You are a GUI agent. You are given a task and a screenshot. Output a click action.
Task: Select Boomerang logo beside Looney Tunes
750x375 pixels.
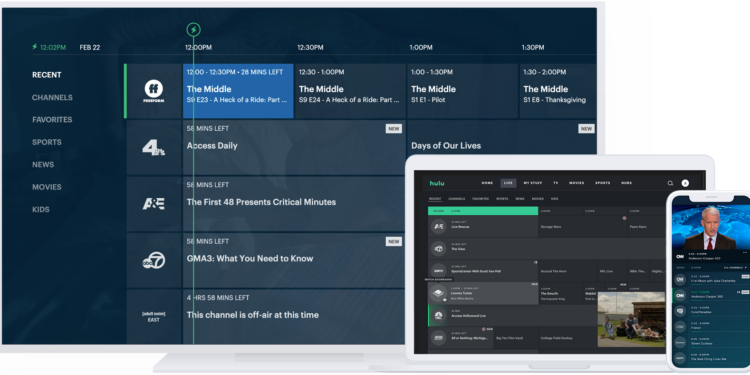[439, 293]
